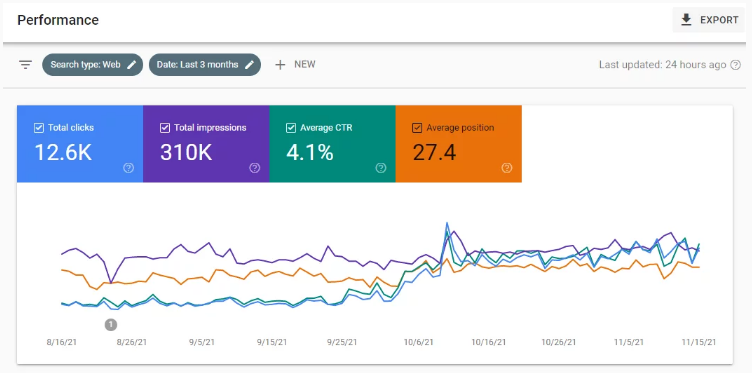Click the Performance heading
The image size is (752, 373).
tap(58, 20)
